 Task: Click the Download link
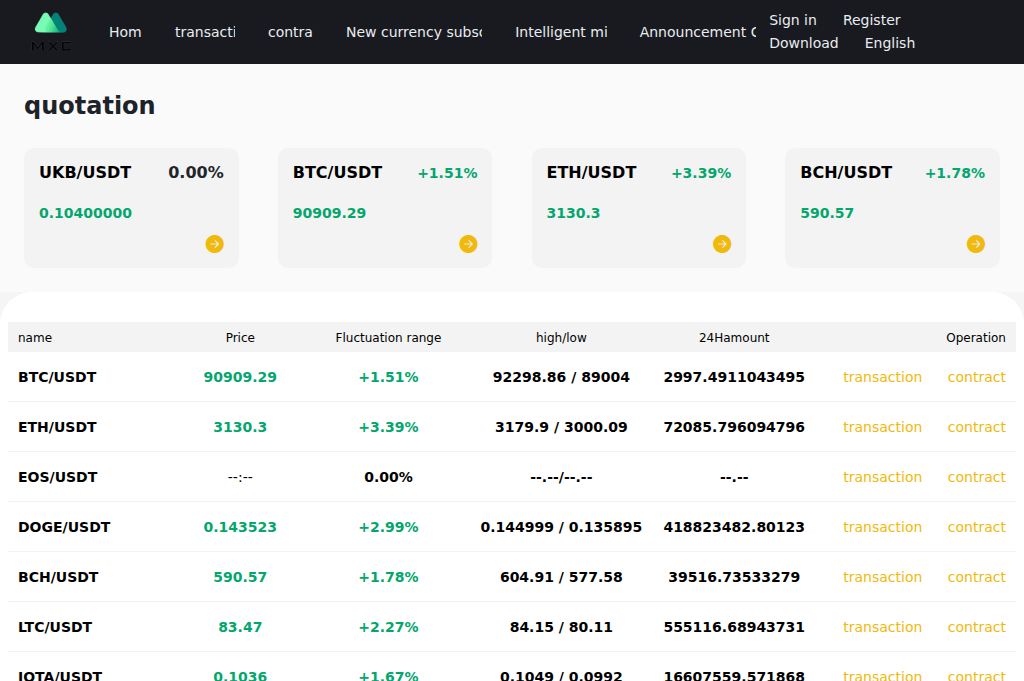coord(803,42)
